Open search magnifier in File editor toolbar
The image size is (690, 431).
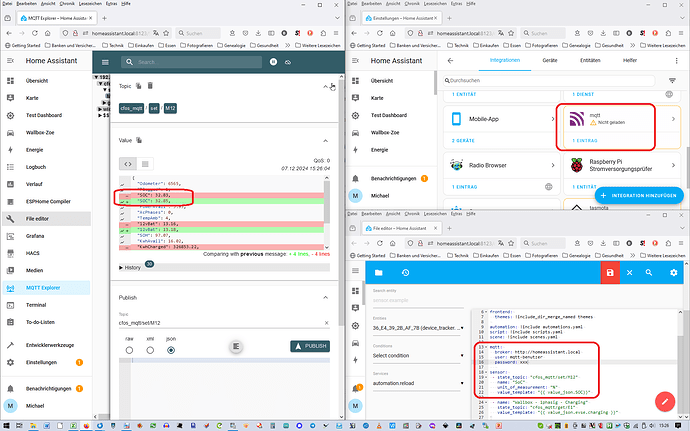point(649,273)
